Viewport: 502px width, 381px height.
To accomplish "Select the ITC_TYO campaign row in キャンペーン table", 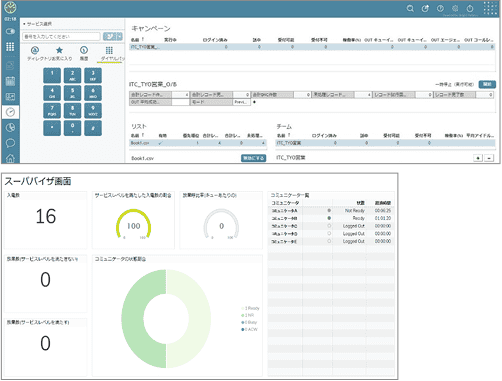I will click(312, 47).
